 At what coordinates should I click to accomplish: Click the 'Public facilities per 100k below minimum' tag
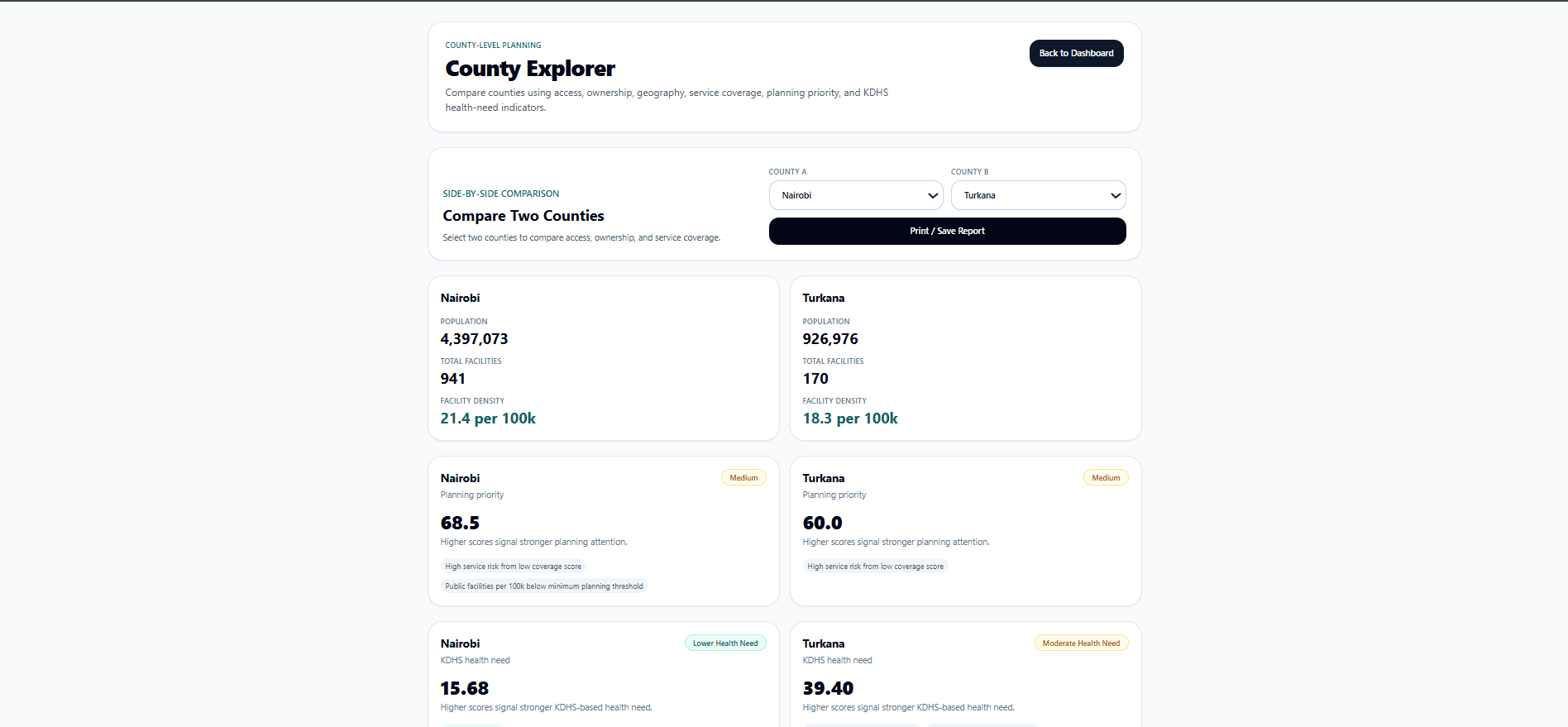(544, 586)
